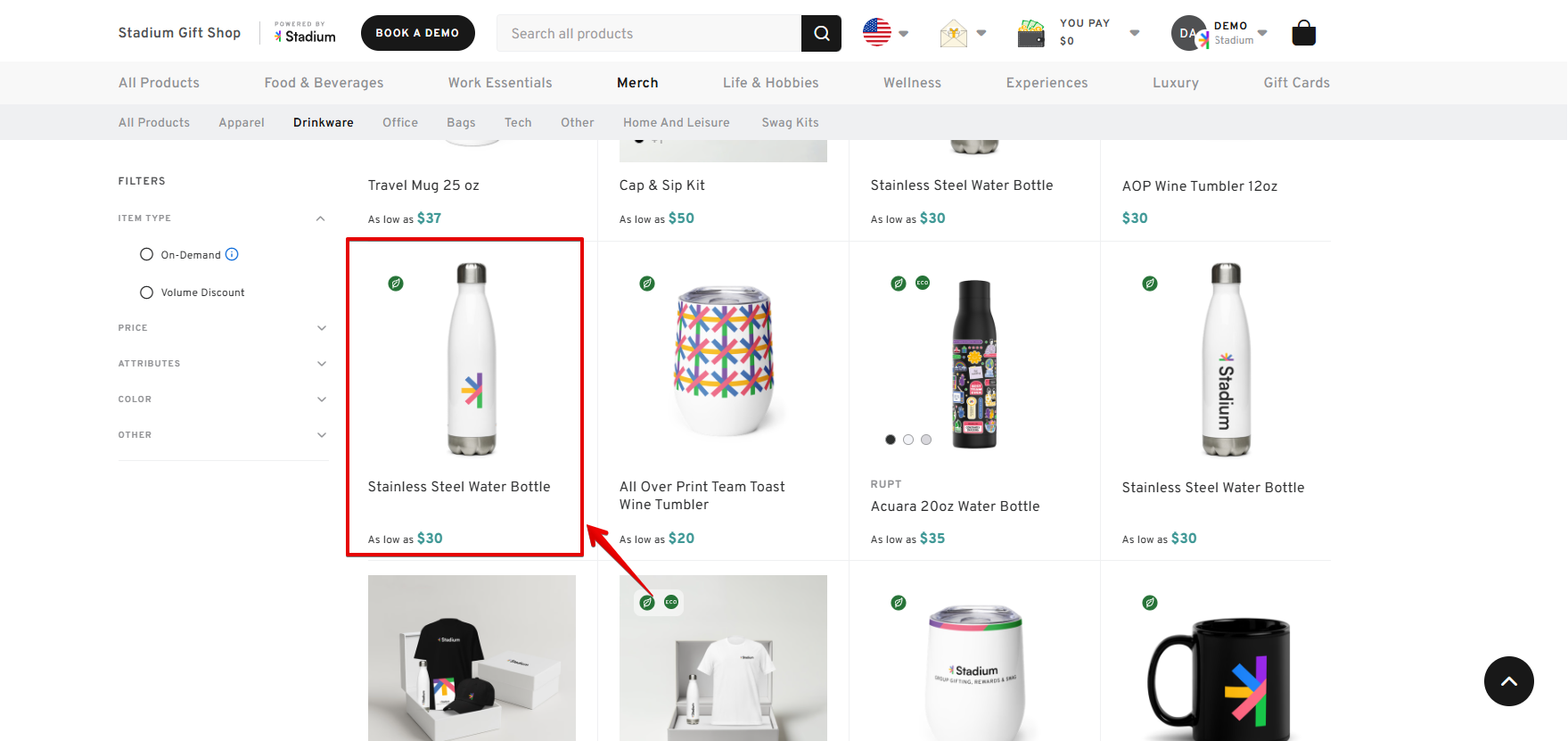Switch to the Apparel subcategory

(242, 123)
